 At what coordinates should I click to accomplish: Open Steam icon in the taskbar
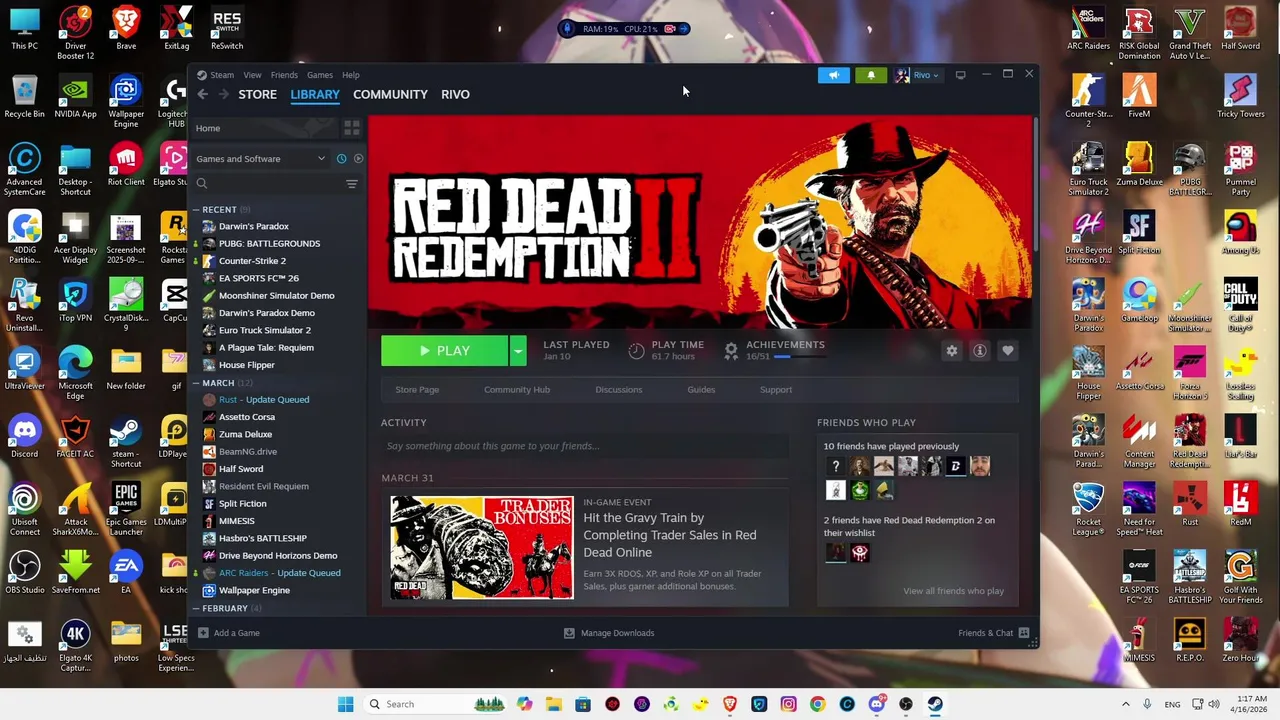(935, 704)
